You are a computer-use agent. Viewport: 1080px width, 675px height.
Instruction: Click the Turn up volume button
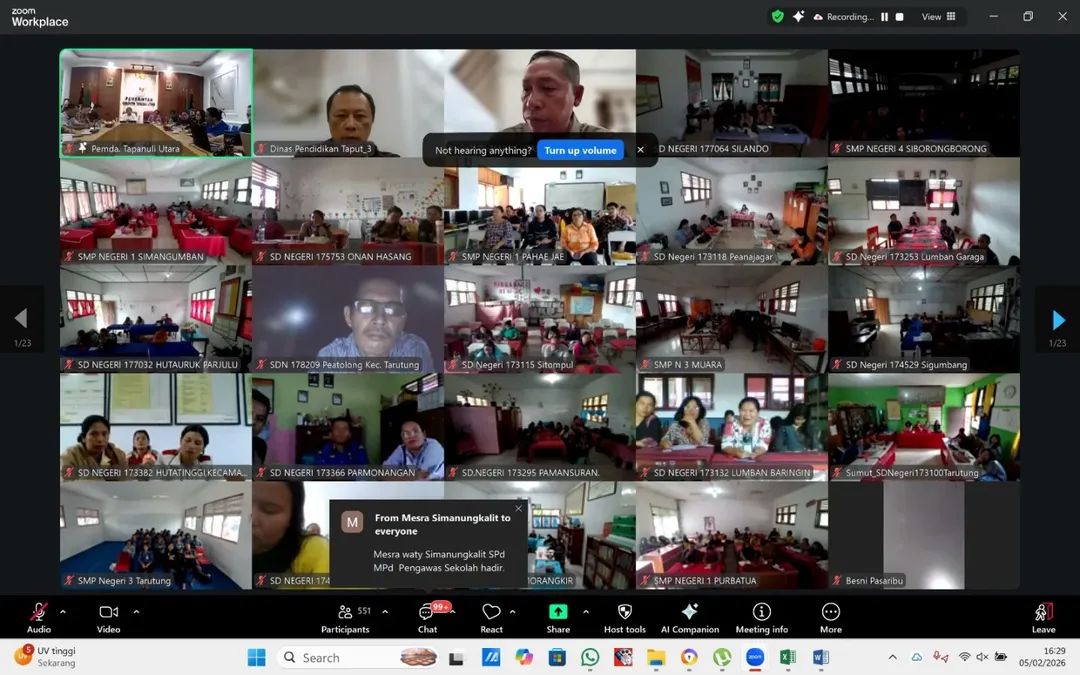tap(580, 150)
